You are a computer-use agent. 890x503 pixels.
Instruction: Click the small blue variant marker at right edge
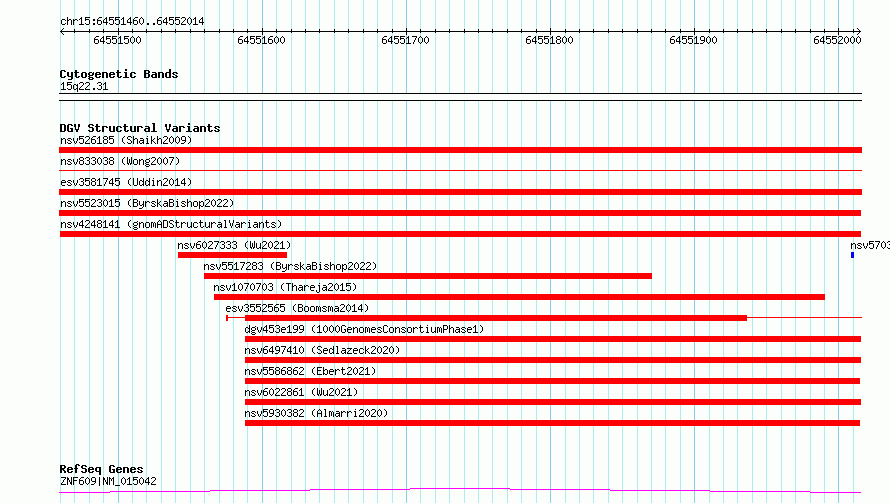pyautogui.click(x=853, y=255)
